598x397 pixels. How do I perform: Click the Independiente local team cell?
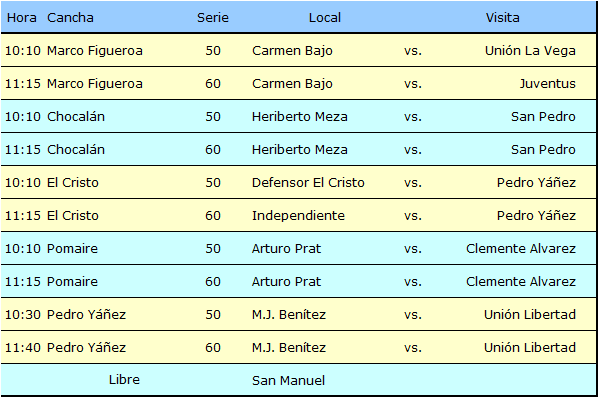point(298,215)
